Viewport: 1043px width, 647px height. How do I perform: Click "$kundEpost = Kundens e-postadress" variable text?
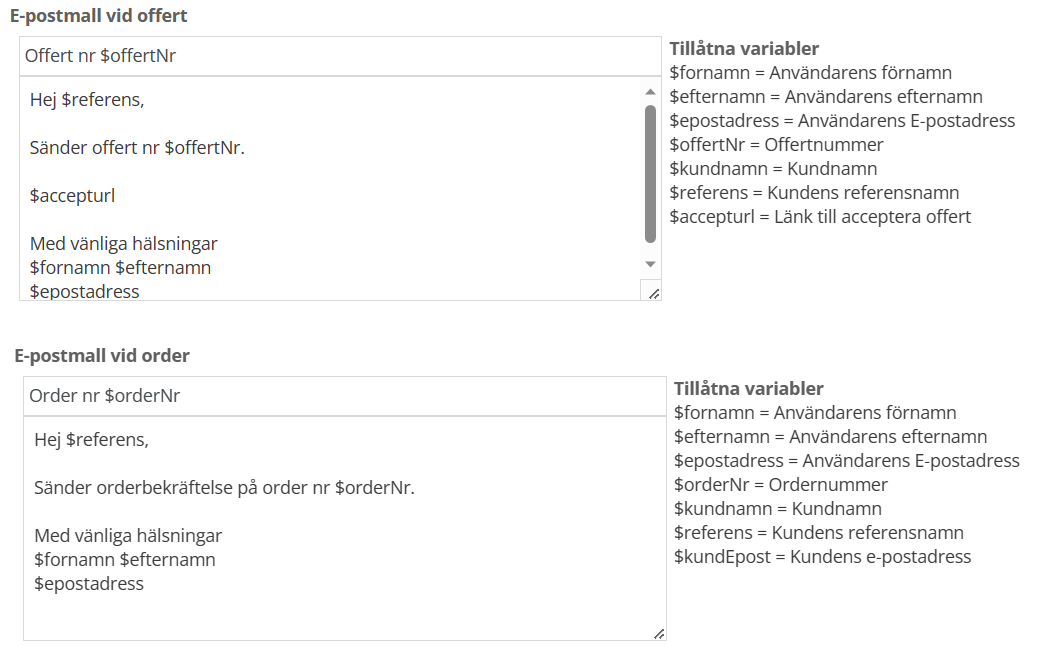point(822,557)
